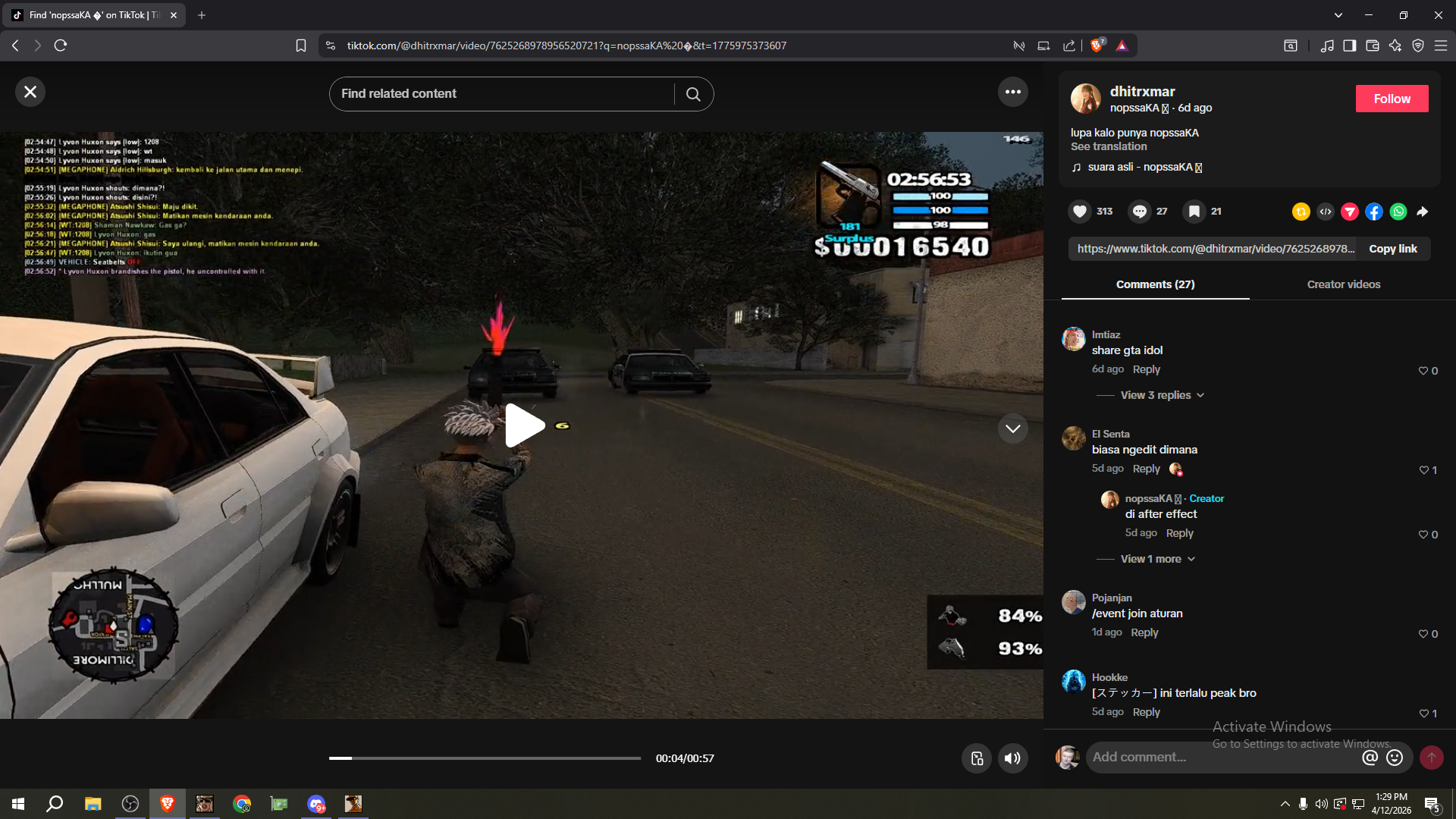Open comments via the speech bubble icon

[1139, 212]
